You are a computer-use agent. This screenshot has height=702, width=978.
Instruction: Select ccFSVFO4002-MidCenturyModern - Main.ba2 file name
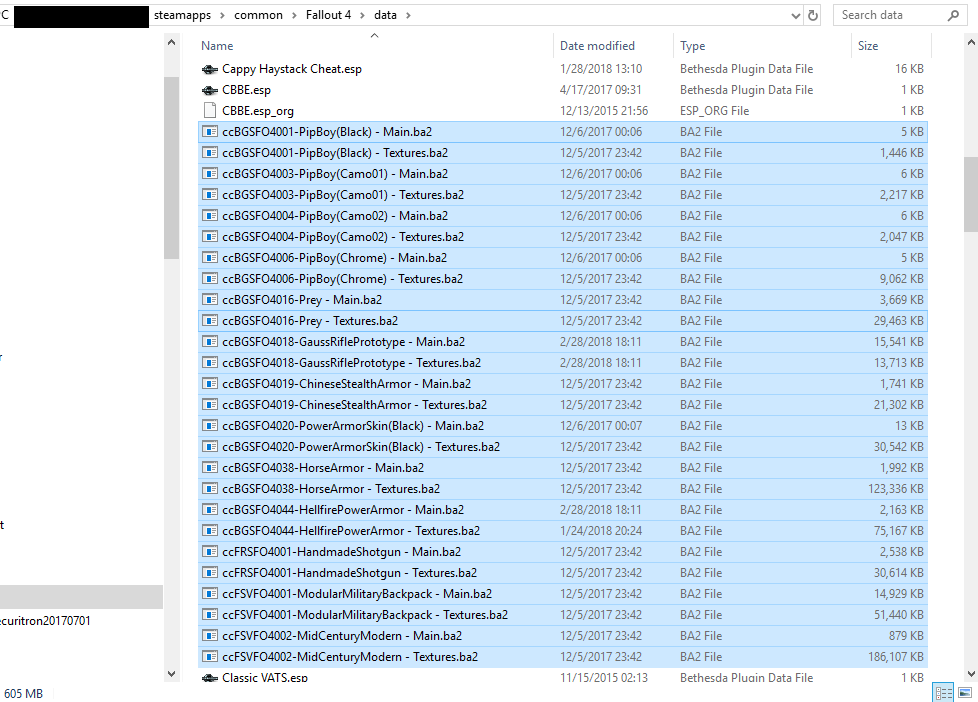[x=342, y=636]
